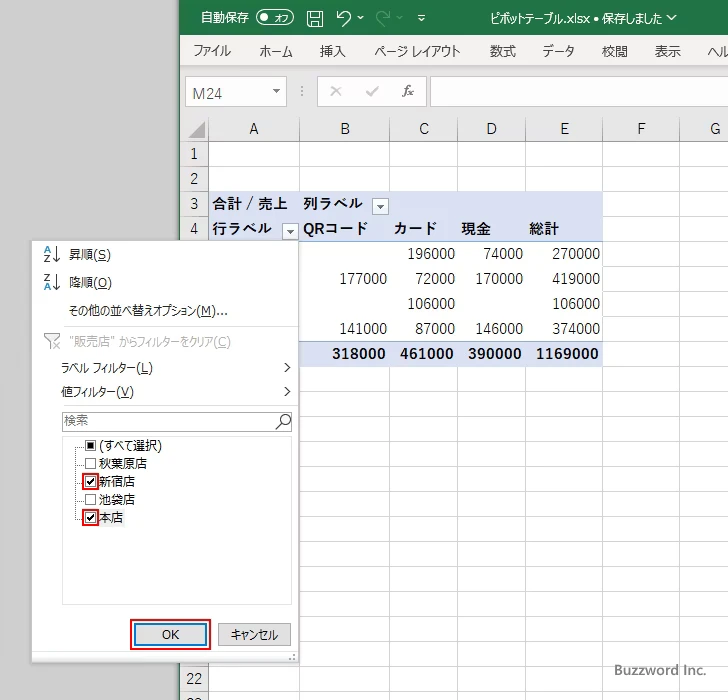This screenshot has width=728, height=700.
Task: Select row 1 header
Action: pos(194,154)
